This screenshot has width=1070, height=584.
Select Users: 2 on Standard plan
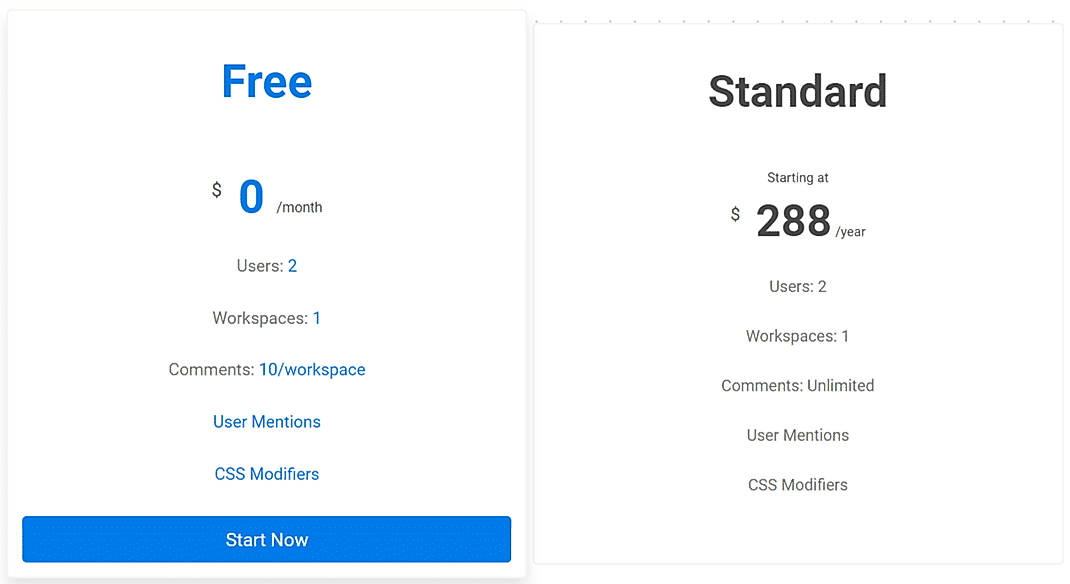coord(797,286)
